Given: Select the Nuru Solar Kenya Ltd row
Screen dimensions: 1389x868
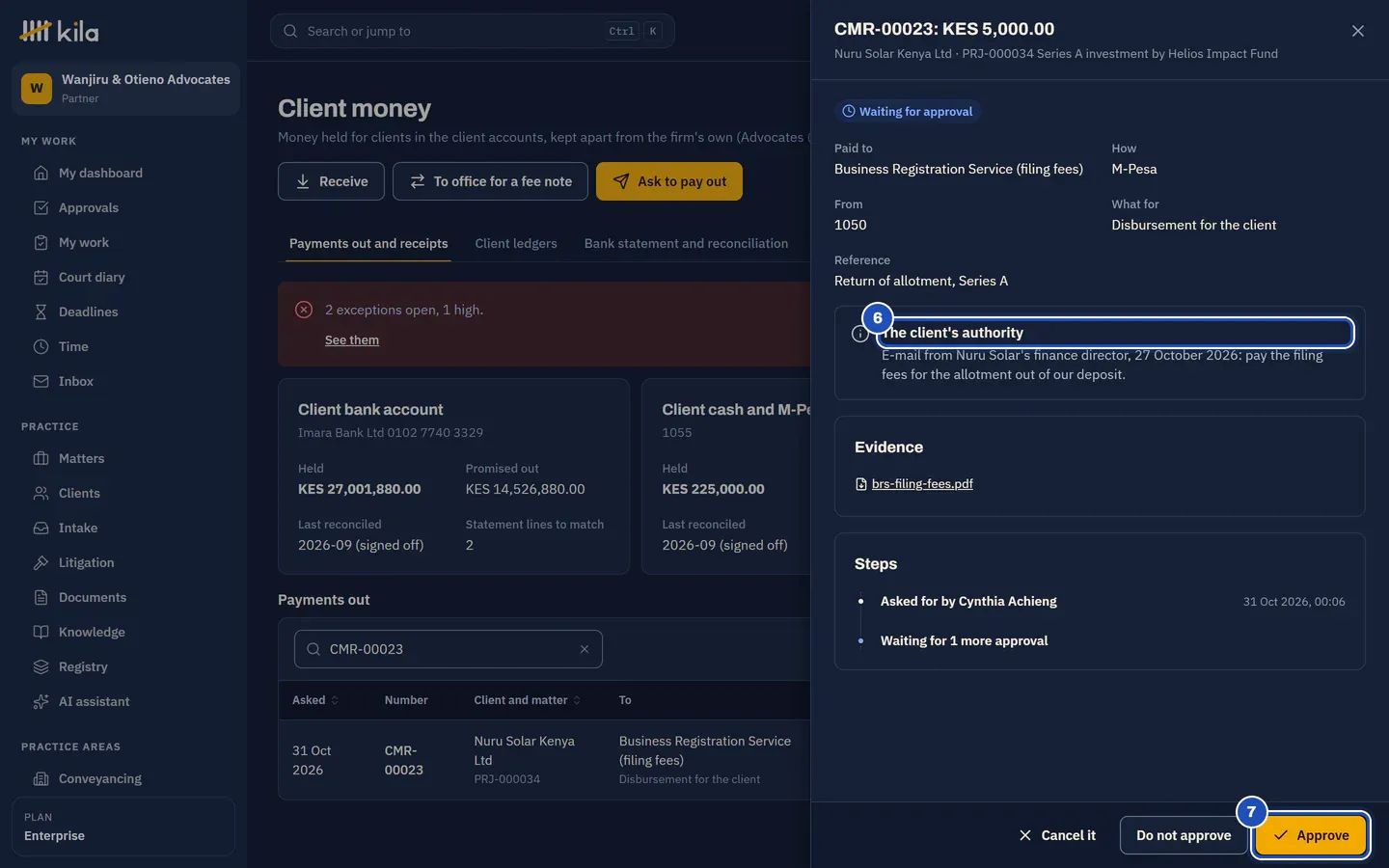Looking at the screenshot, I should (544, 760).
